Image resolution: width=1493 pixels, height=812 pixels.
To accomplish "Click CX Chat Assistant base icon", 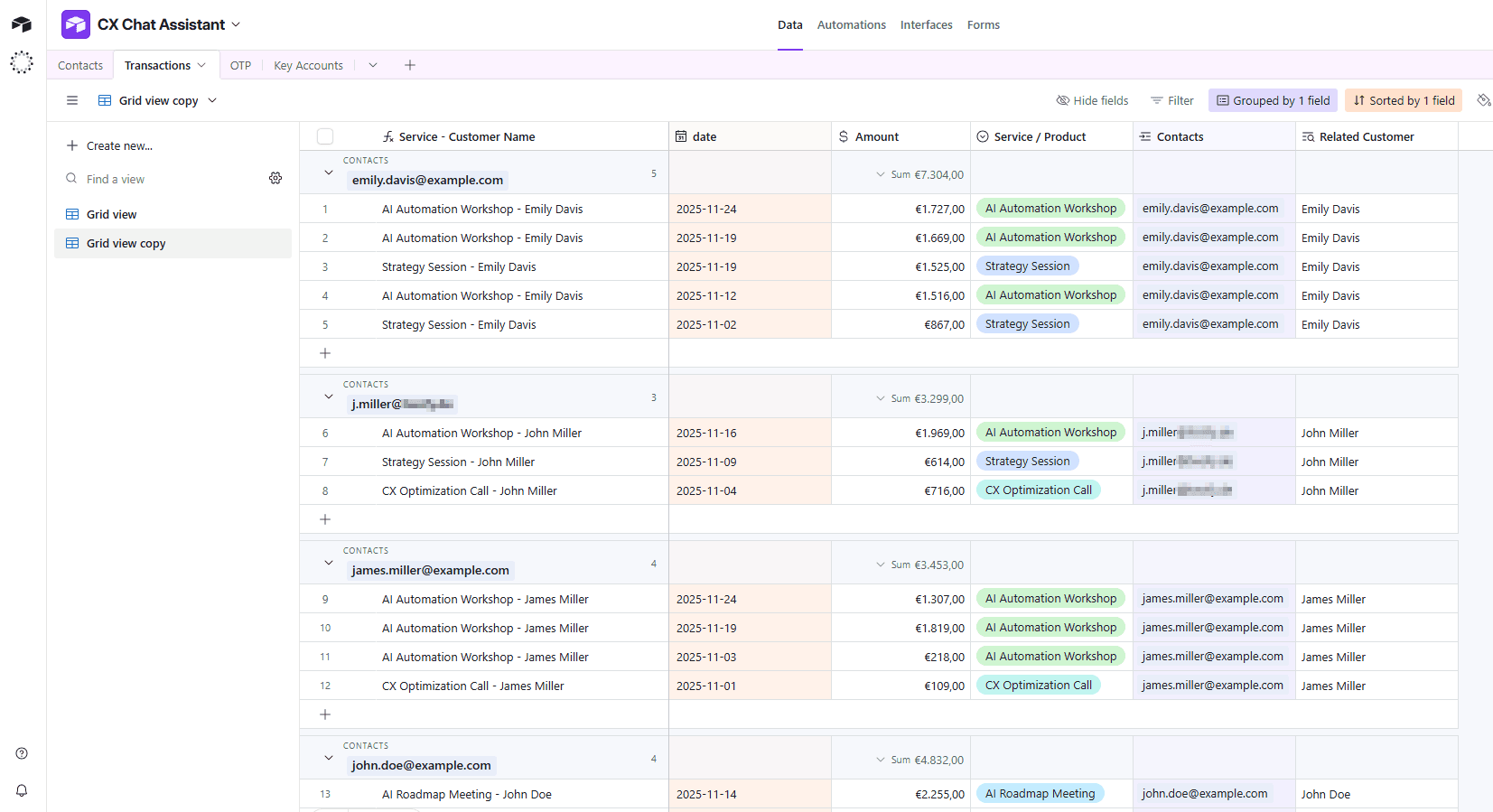I will [x=76, y=24].
